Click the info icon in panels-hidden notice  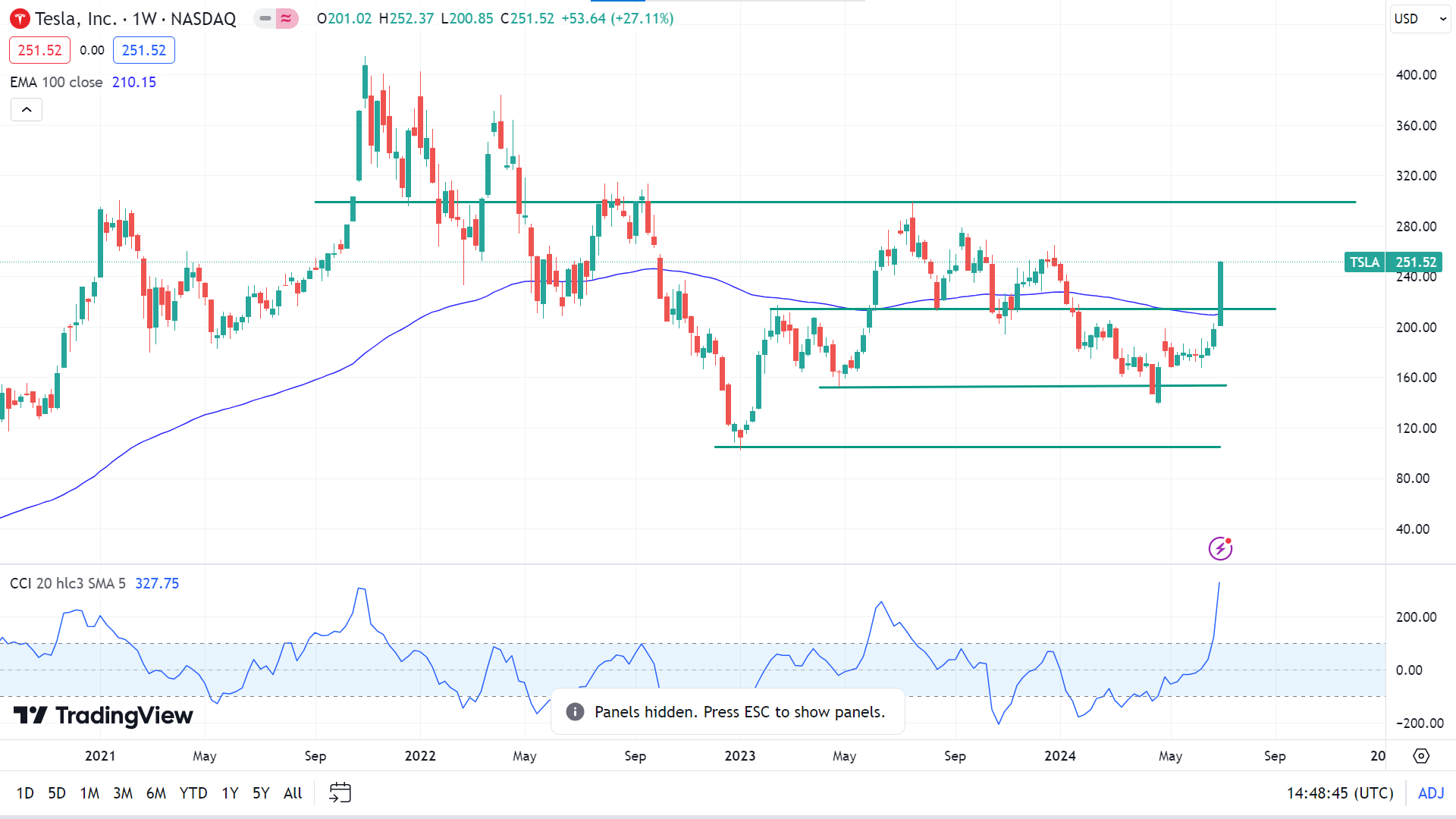[576, 712]
